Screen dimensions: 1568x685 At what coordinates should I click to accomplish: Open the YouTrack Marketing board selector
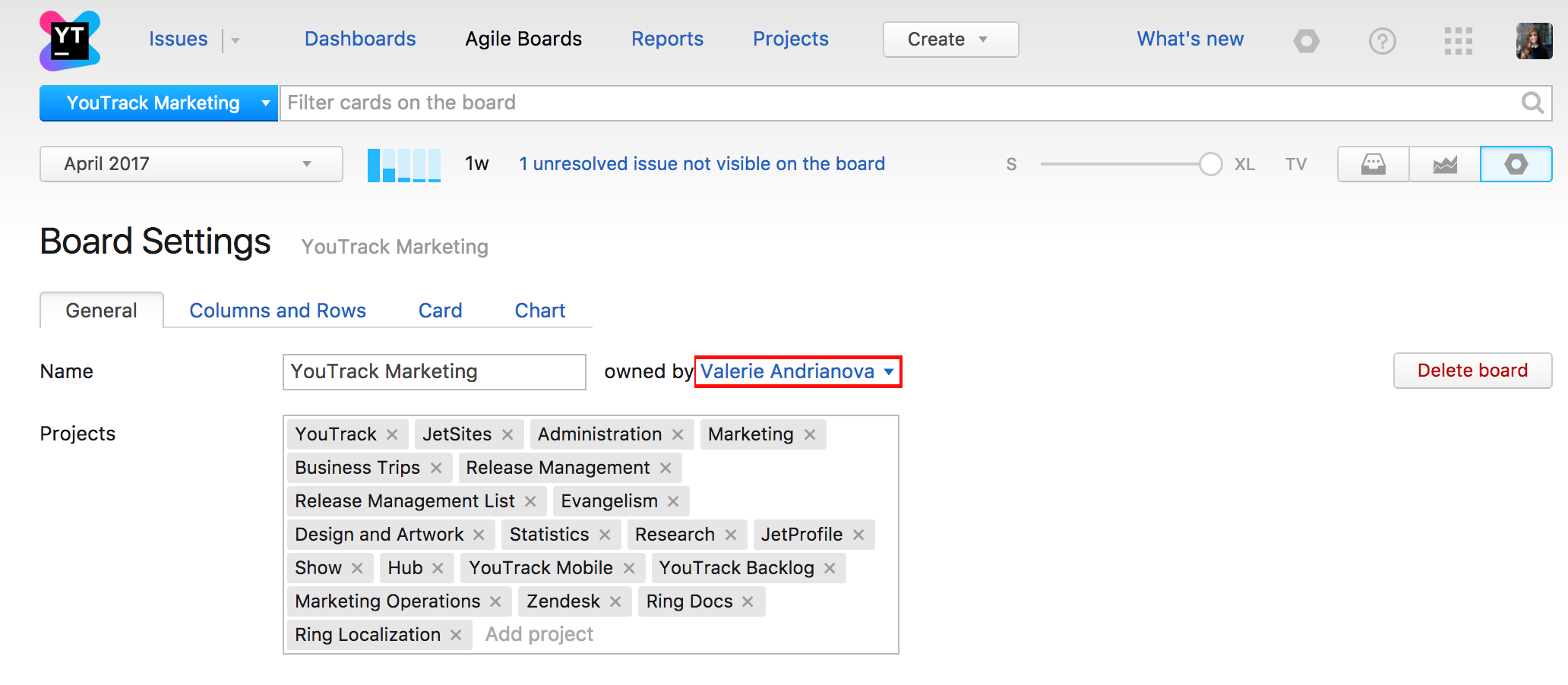pos(159,103)
